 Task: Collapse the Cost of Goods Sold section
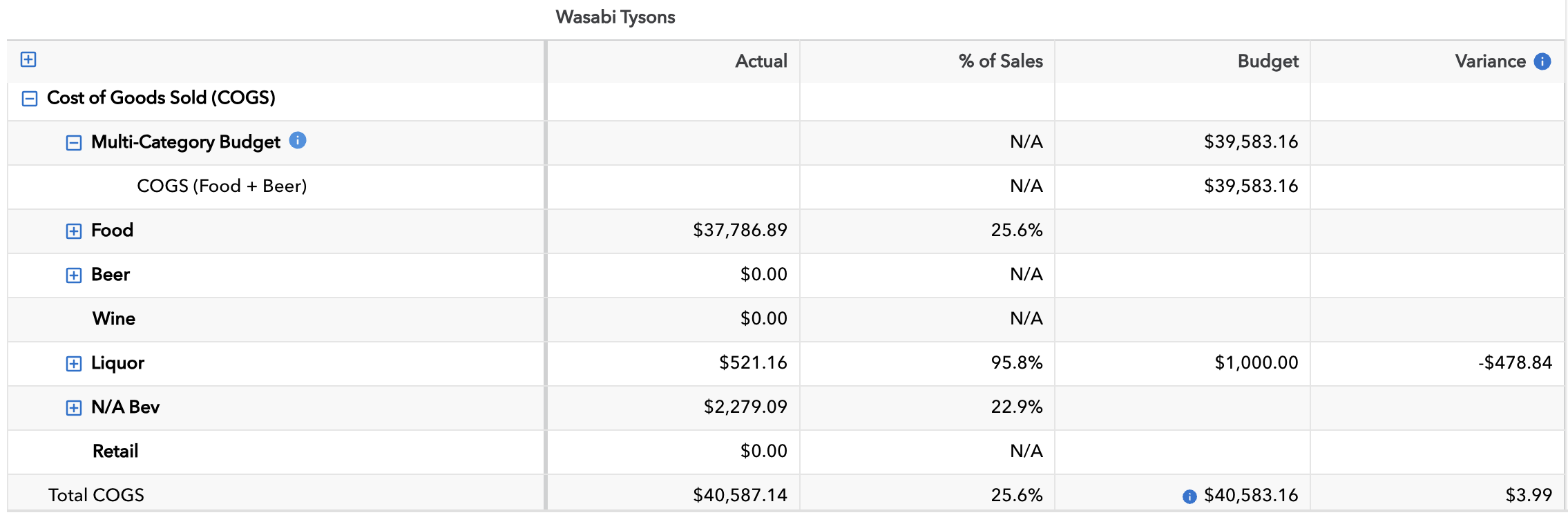tap(30, 99)
